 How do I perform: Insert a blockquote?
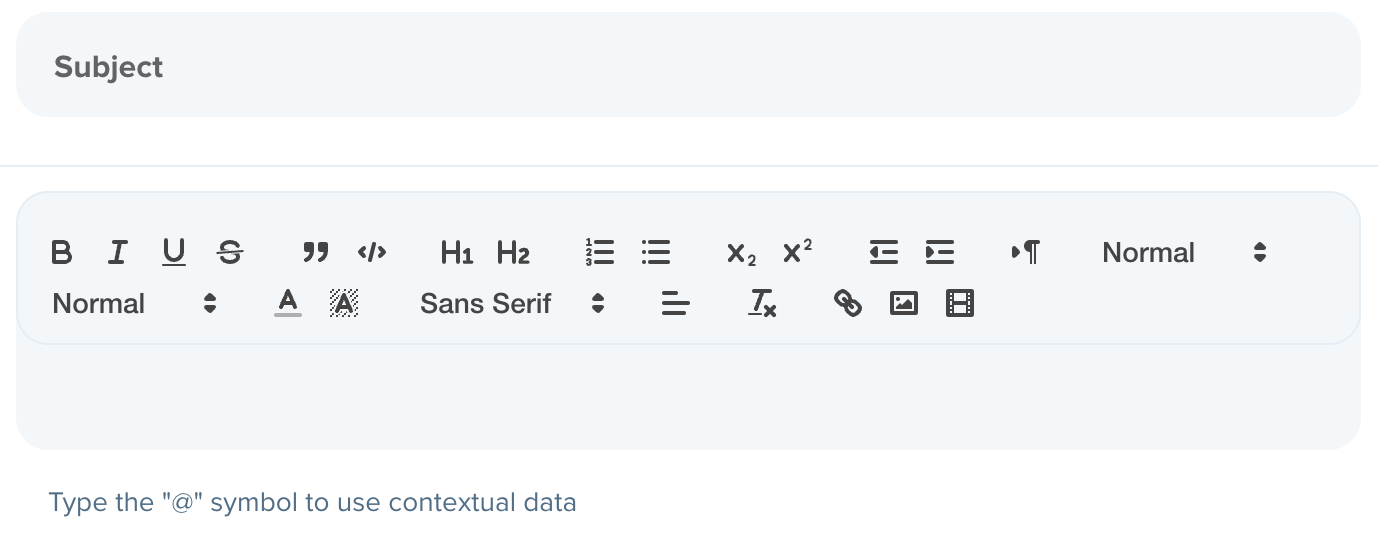(315, 253)
